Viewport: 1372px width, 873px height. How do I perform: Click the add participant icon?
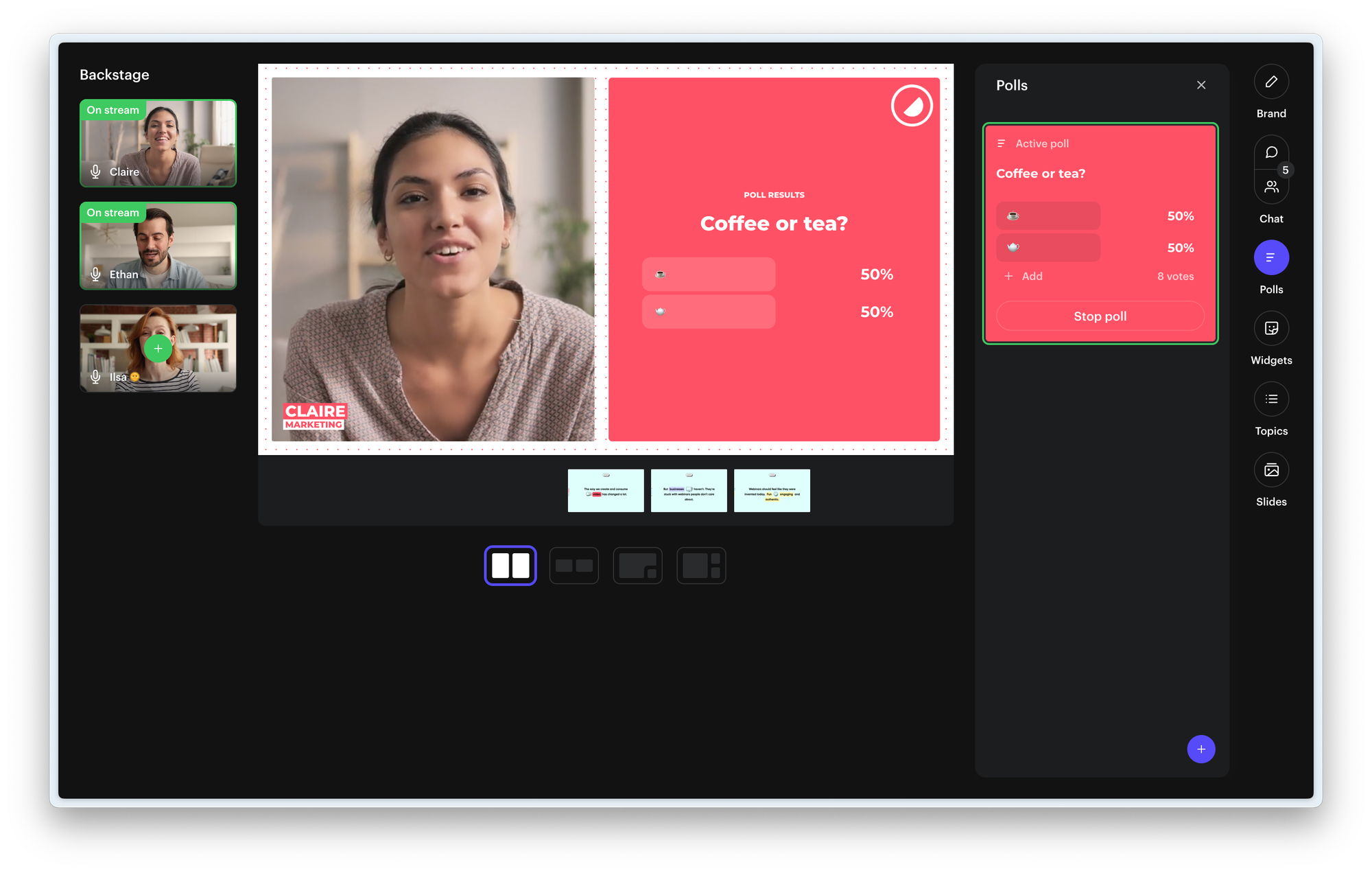[158, 348]
